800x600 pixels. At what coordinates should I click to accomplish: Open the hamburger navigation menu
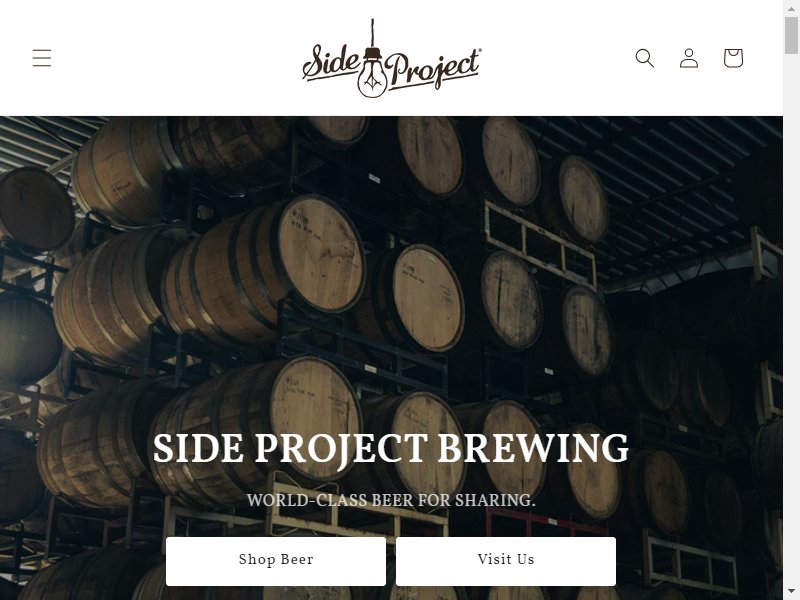[42, 58]
